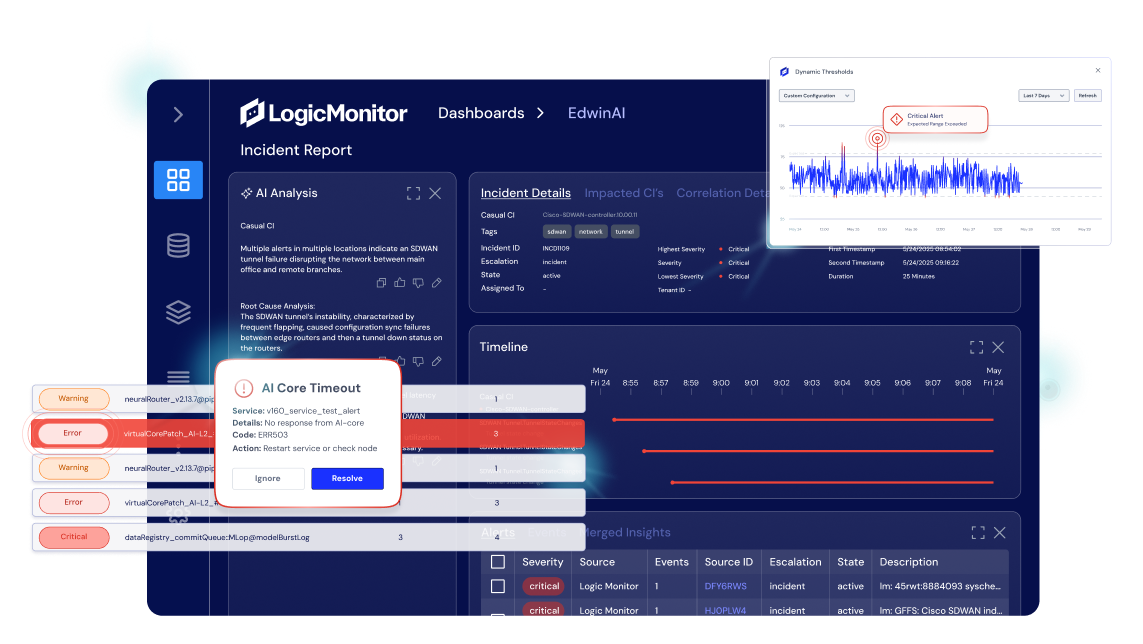Click the bottom red timeline bar
The height and width of the screenshot is (644, 1143).
[832, 483]
